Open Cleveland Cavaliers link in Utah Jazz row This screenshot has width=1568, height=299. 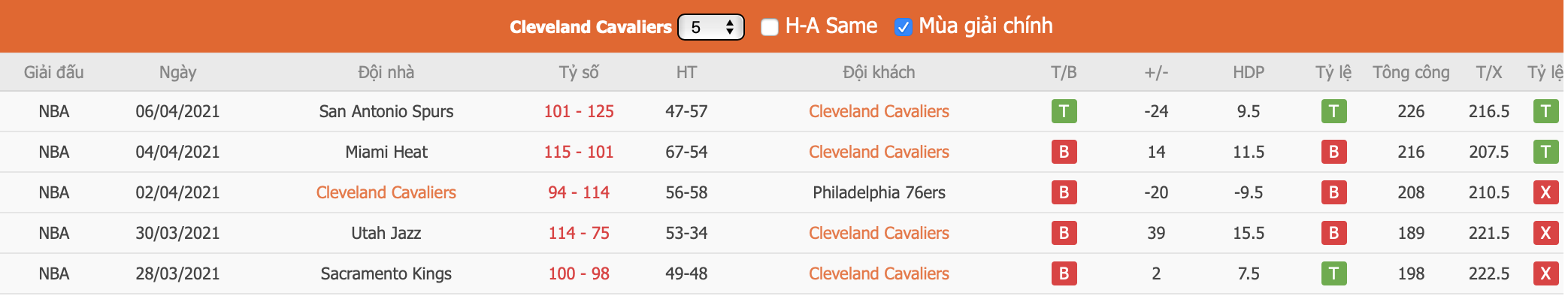[879, 233]
